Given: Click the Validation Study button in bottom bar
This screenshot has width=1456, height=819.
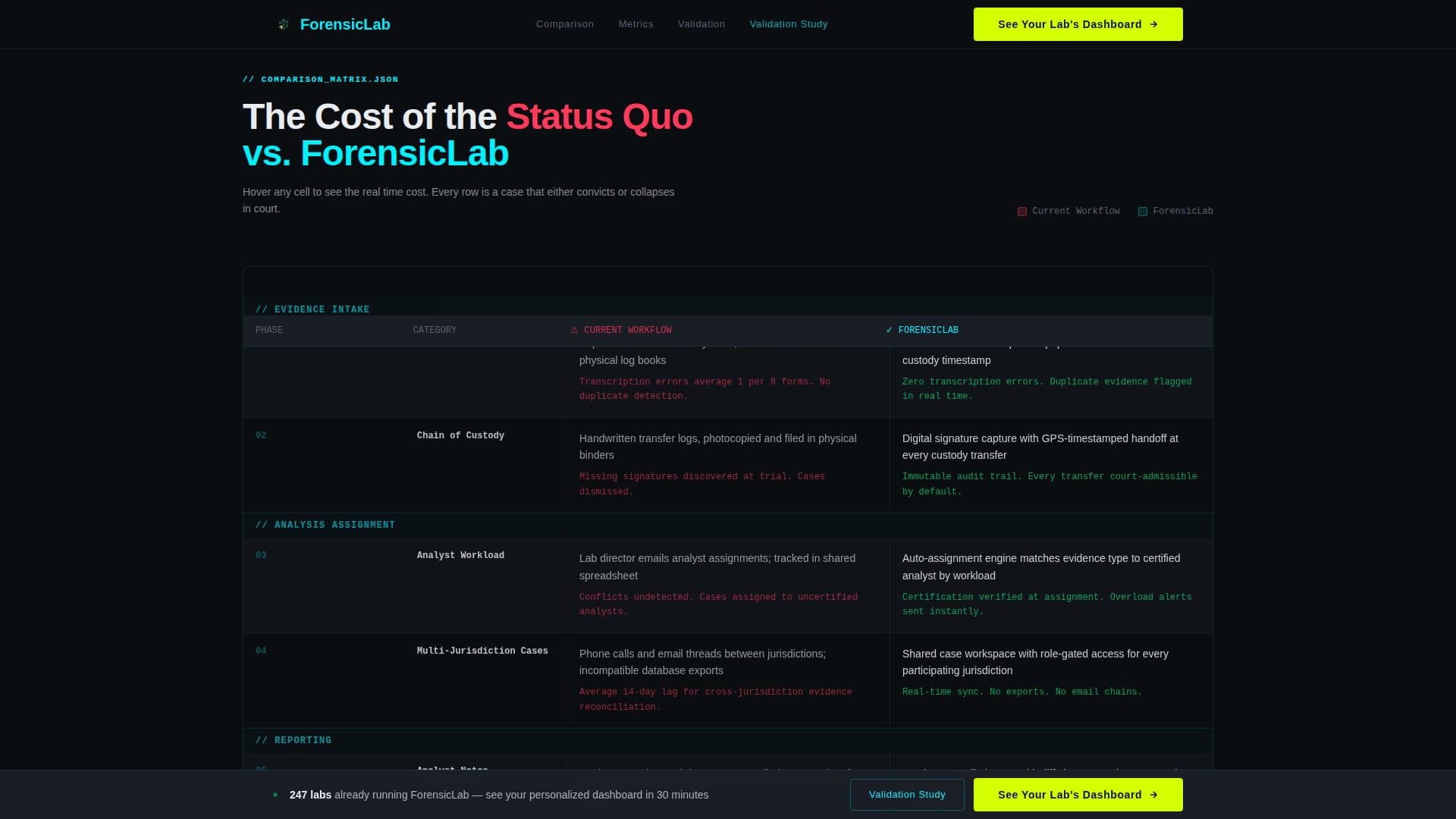Looking at the screenshot, I should tap(907, 795).
